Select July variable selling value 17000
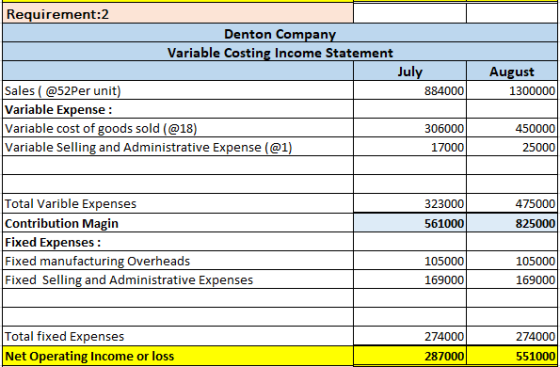Viewport: 560px width, 367px height. [x=447, y=147]
